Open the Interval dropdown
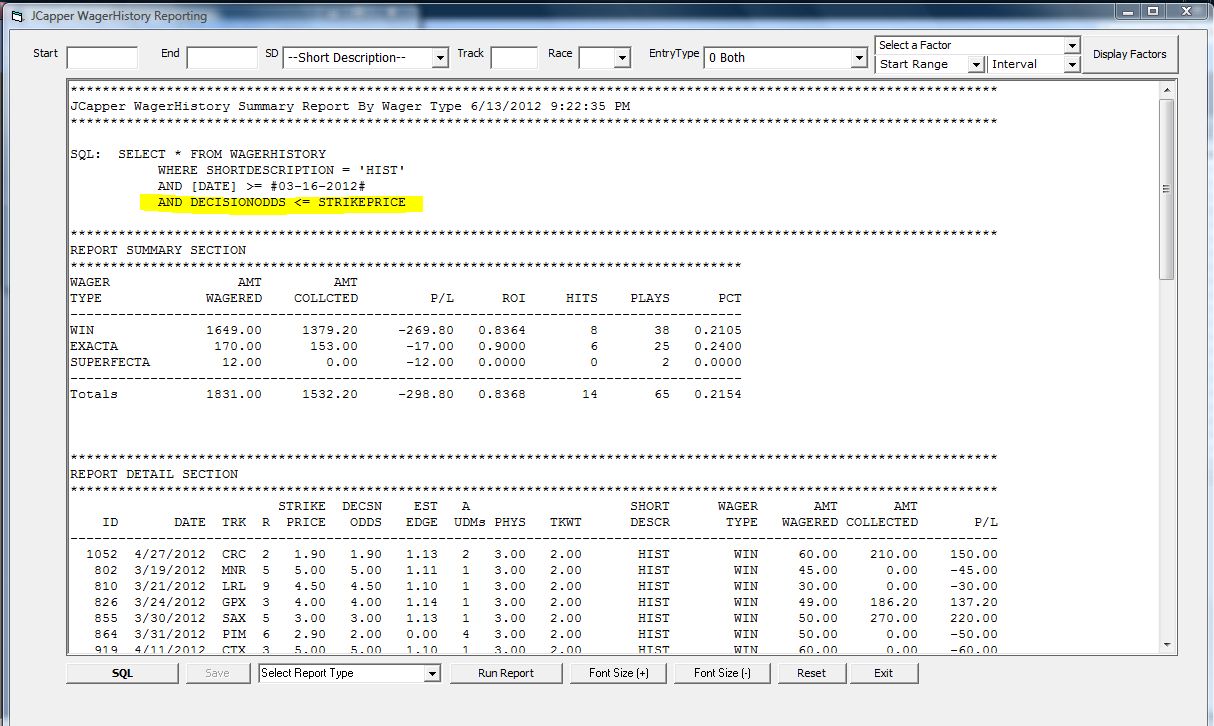This screenshot has width=1214, height=726. point(1072,64)
